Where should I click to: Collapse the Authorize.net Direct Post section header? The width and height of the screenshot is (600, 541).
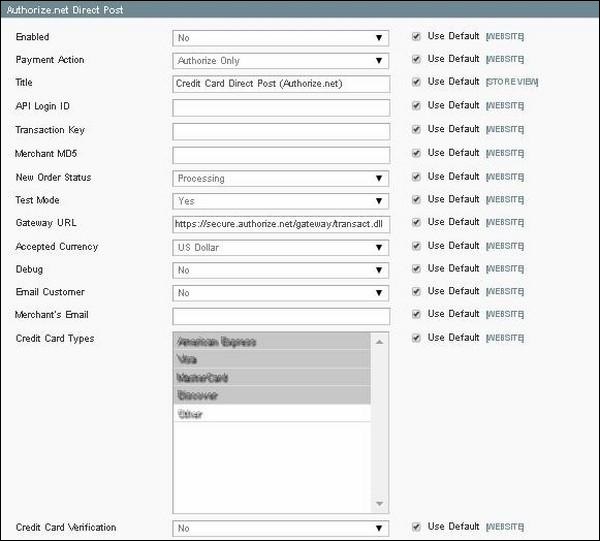coord(300,8)
